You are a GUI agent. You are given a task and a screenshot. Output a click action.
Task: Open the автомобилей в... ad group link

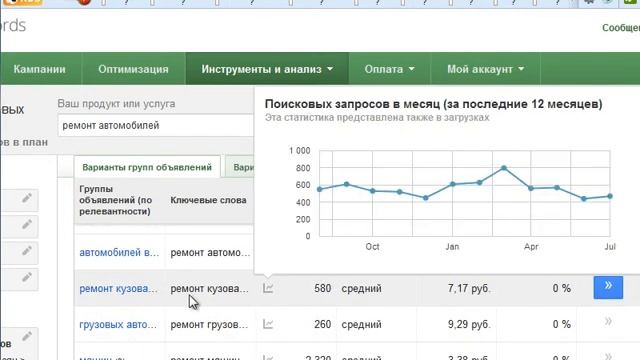[119, 253]
